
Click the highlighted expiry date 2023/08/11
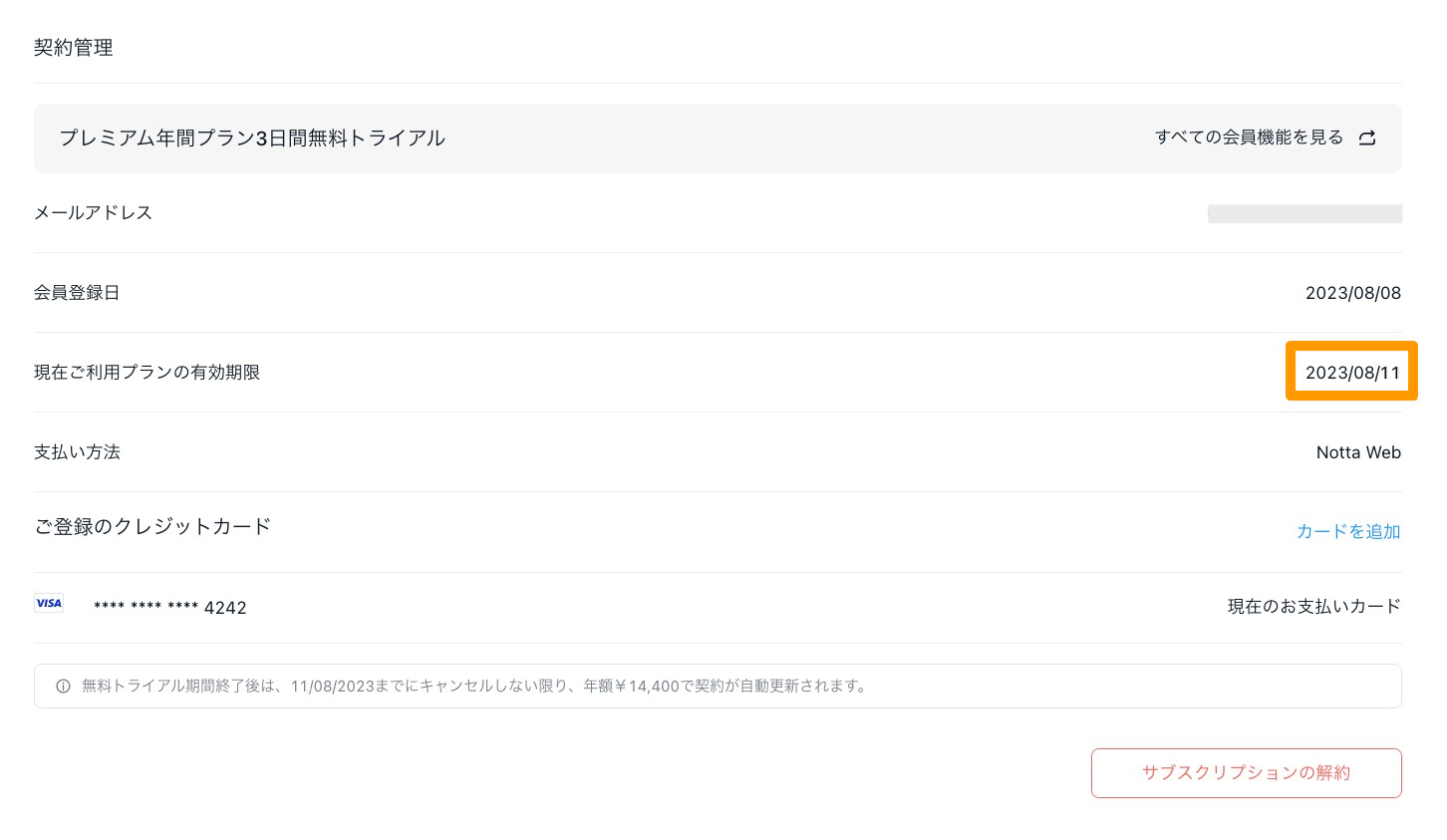pos(1352,373)
